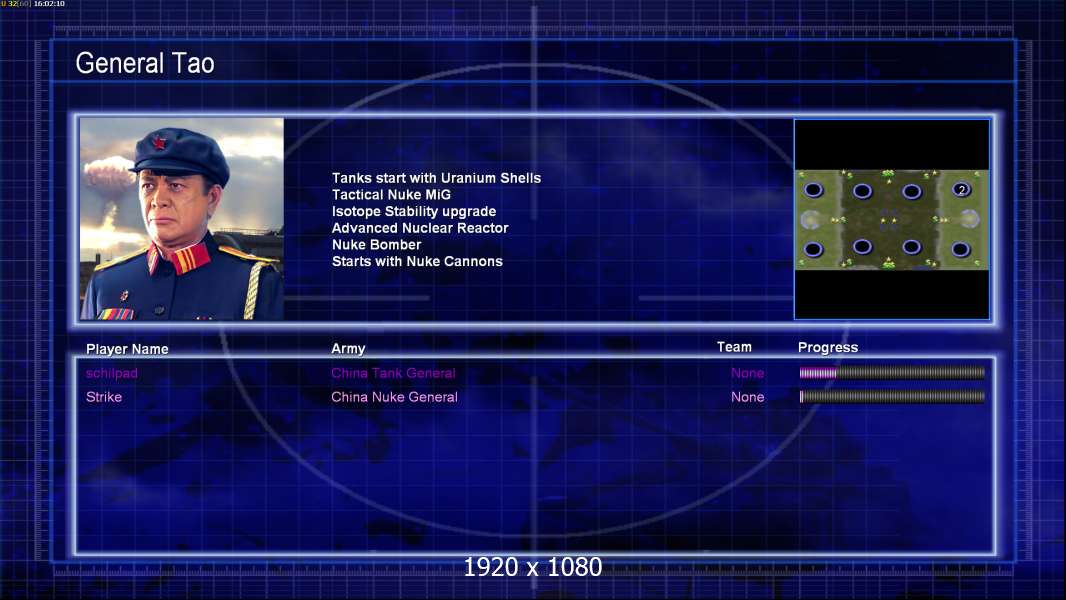Click schilpad's loading progress bar
This screenshot has width=1066, height=600.
(x=892, y=372)
